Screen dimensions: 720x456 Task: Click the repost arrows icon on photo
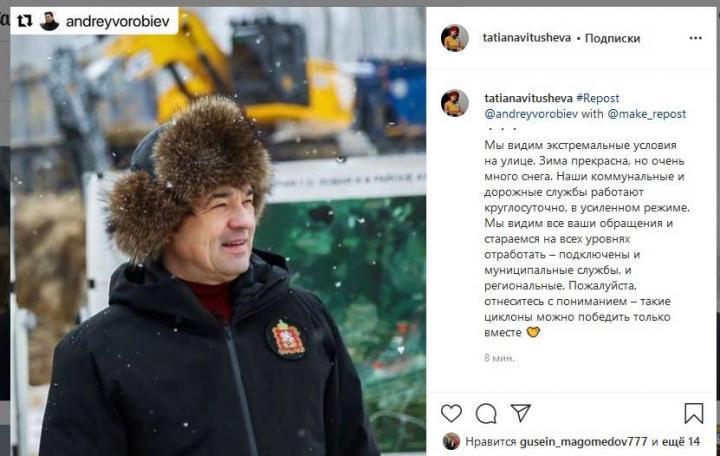coord(24,21)
